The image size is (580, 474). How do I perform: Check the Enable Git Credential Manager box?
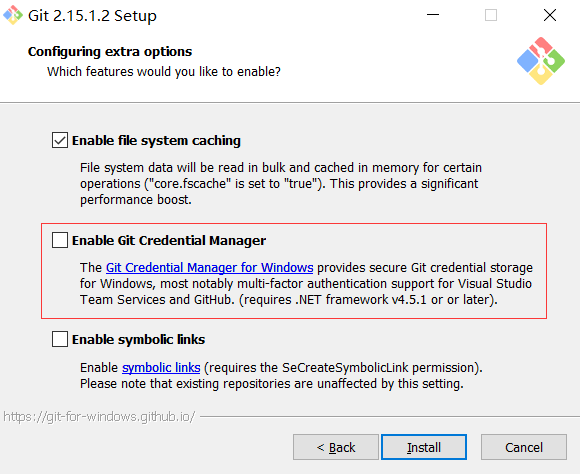(60, 240)
